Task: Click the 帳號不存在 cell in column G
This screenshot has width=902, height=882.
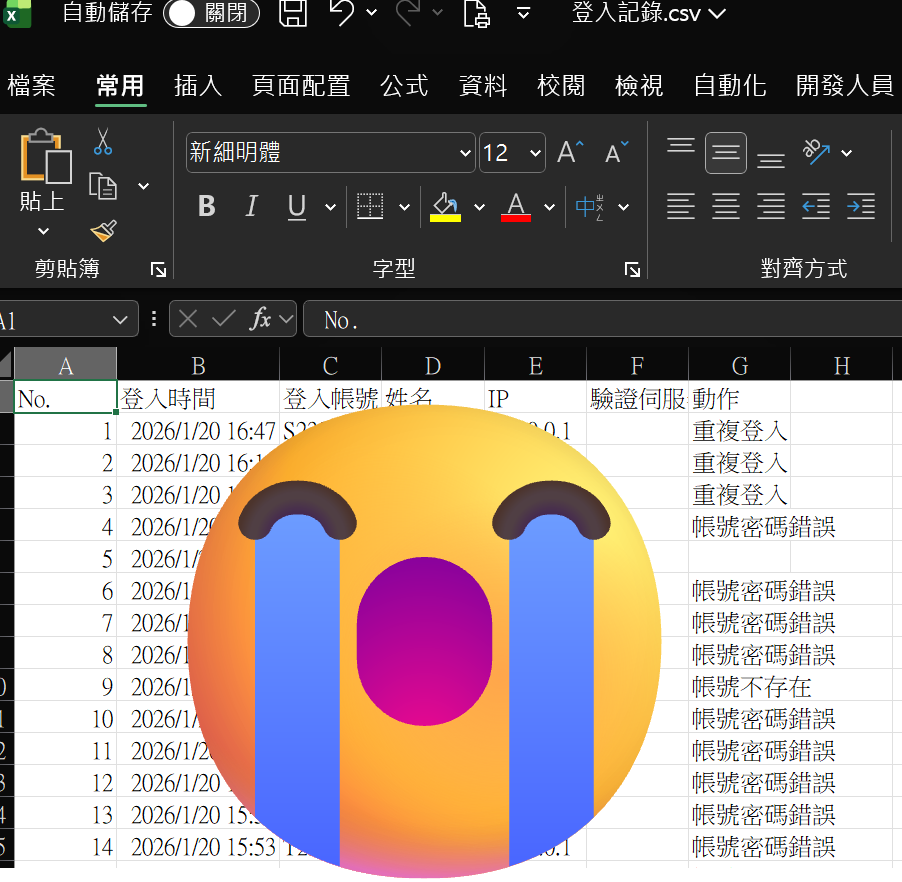Action: click(x=739, y=686)
